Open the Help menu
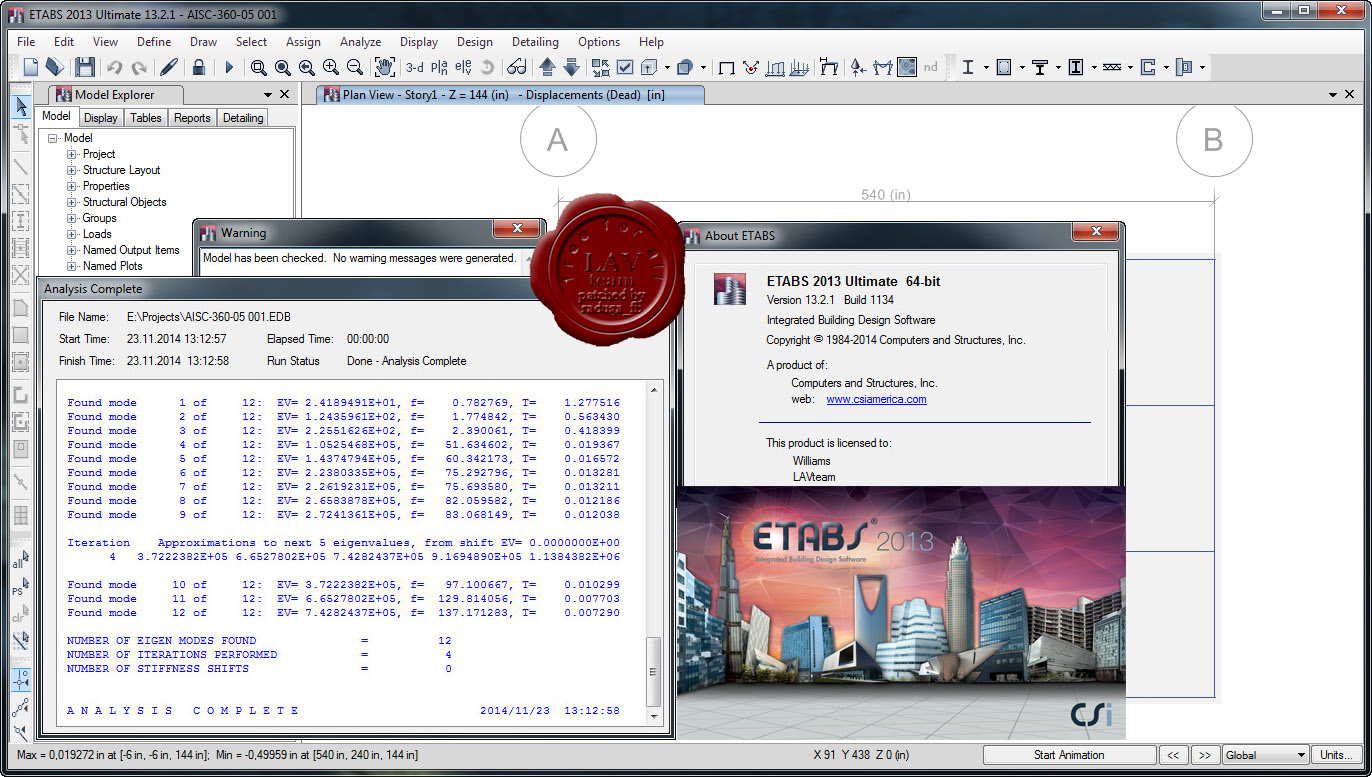This screenshot has width=1372, height=777. [651, 42]
